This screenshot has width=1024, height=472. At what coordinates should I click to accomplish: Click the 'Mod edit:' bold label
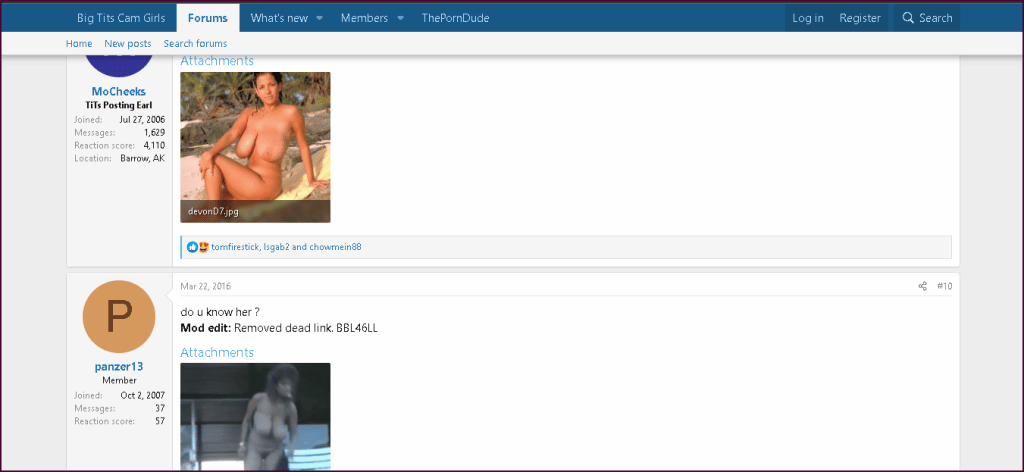pos(206,328)
